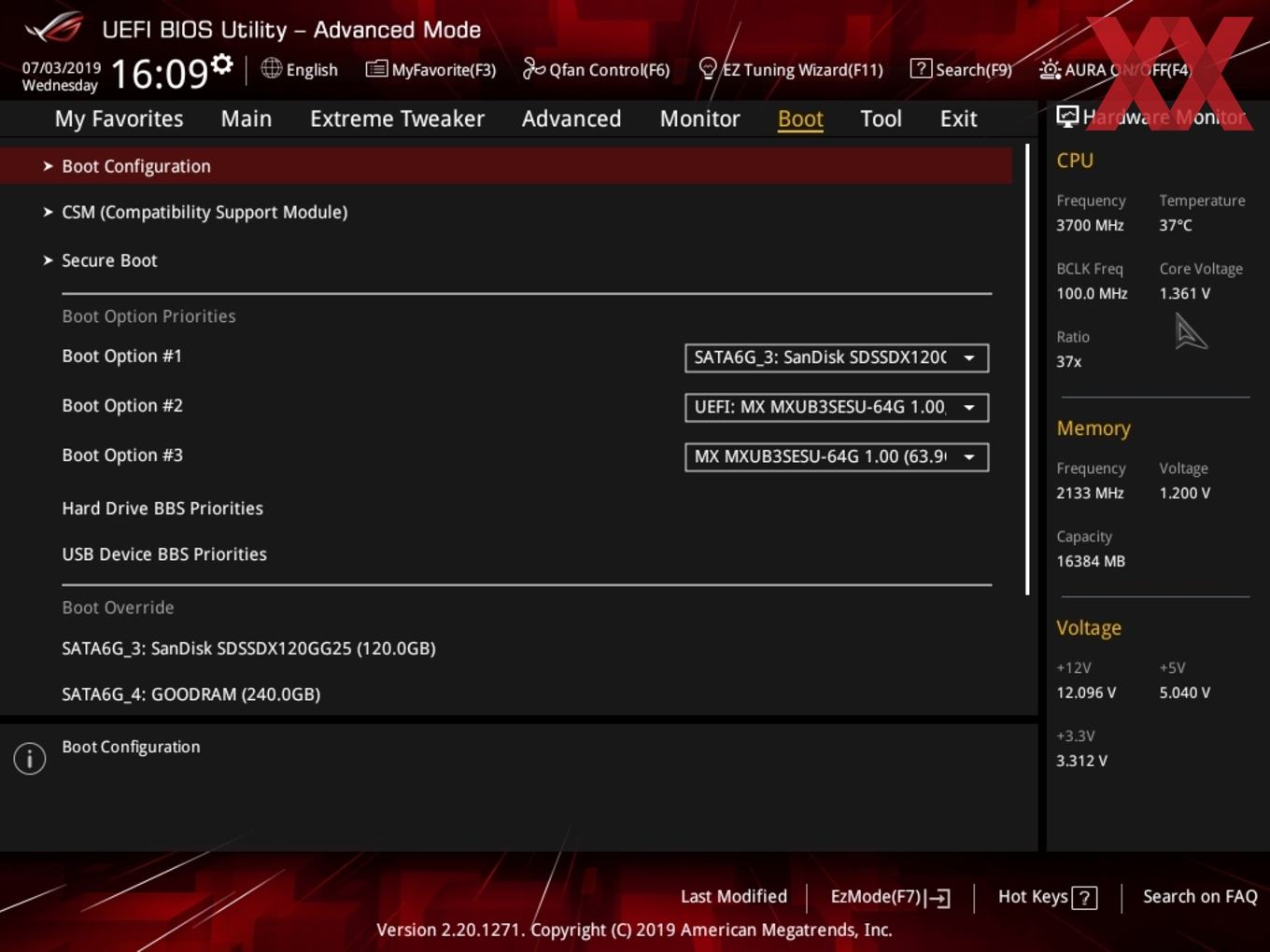Select the Boot tab

click(800, 119)
